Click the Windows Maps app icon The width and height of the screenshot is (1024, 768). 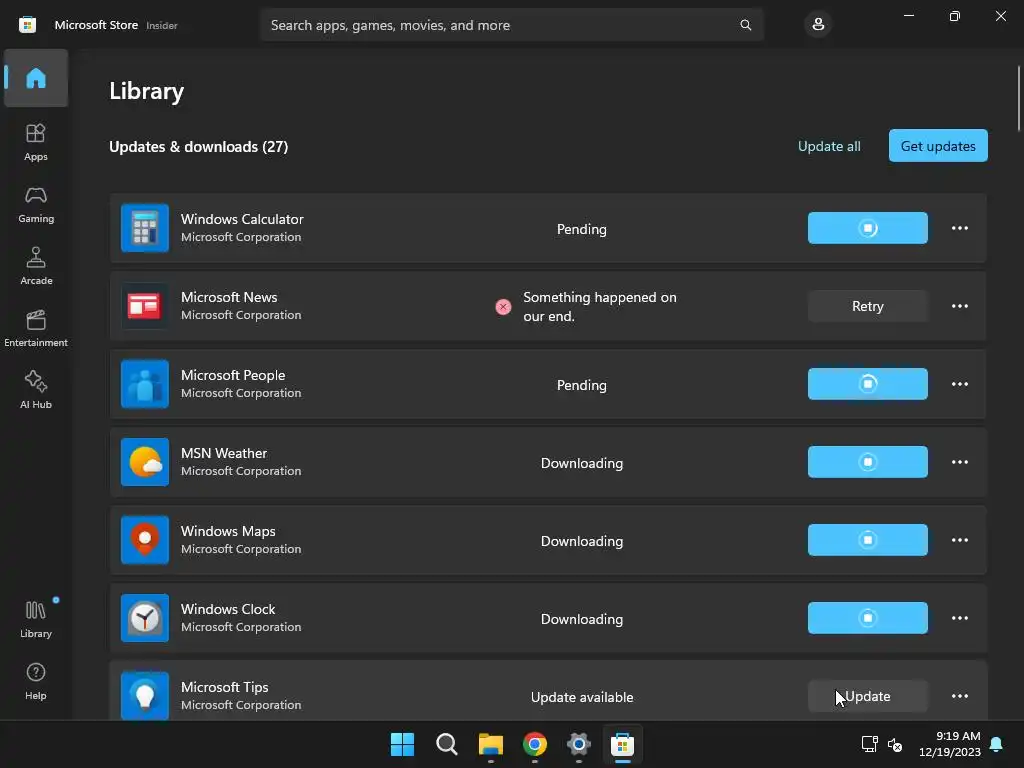click(x=145, y=540)
